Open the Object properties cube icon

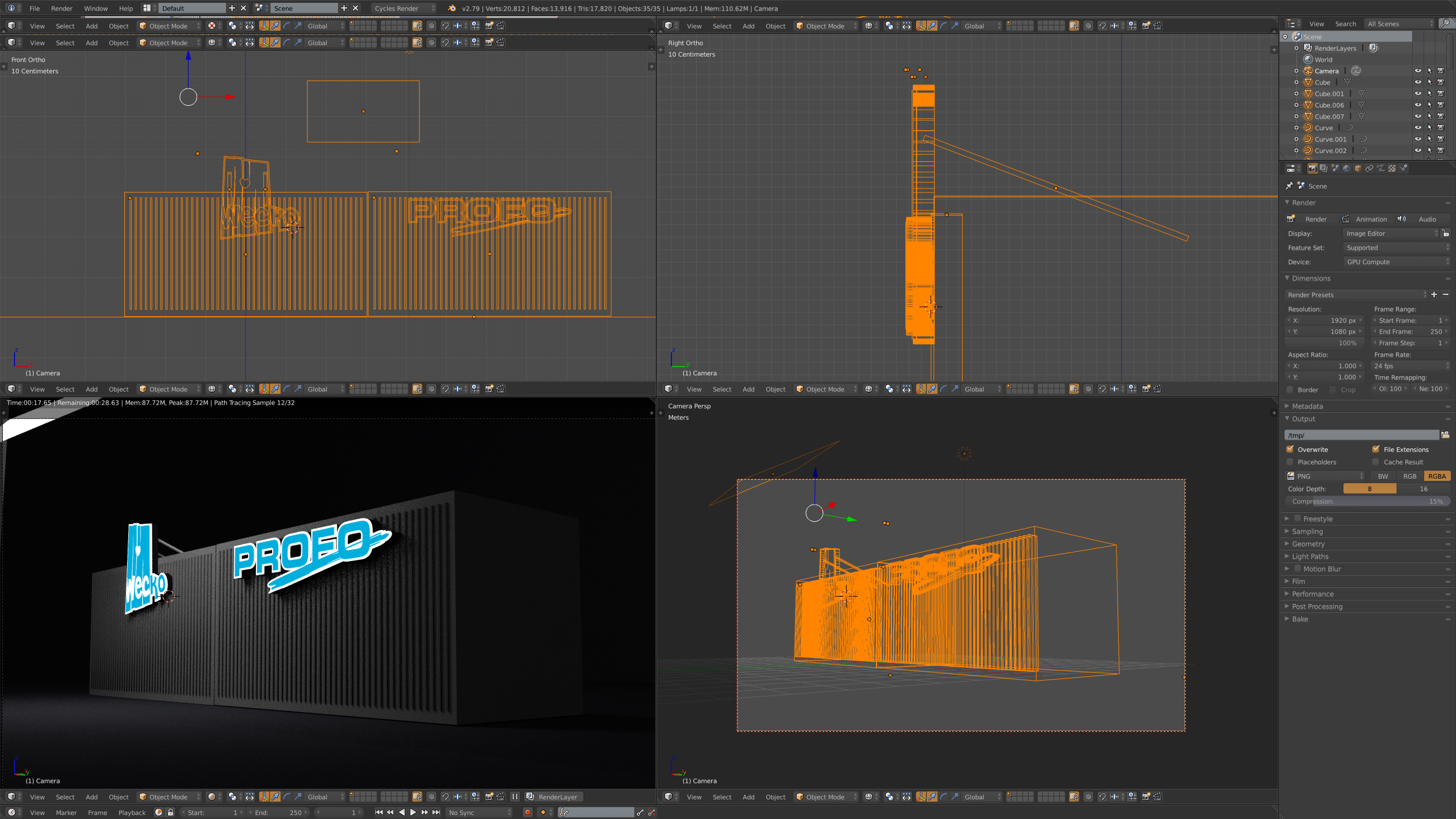tap(1358, 169)
